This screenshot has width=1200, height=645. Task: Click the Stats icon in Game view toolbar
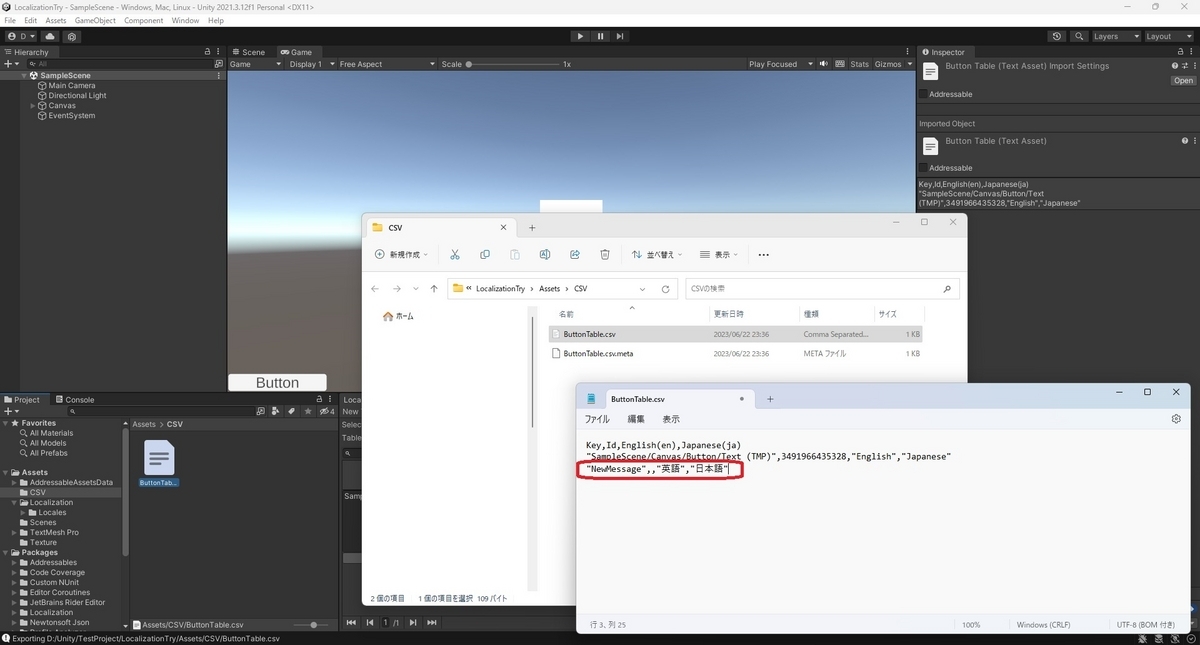[858, 63]
